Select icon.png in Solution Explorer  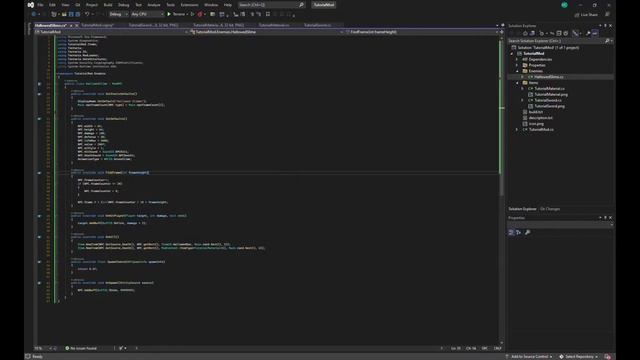536,124
